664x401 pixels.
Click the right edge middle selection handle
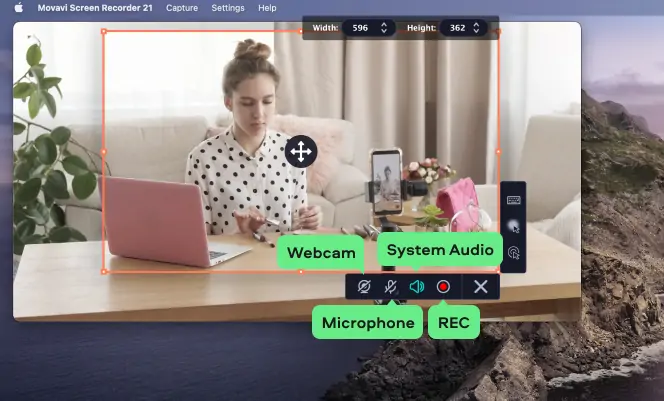(x=498, y=152)
